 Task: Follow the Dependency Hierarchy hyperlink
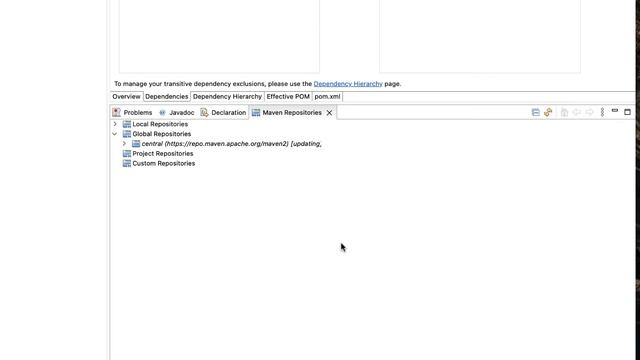[348, 84]
